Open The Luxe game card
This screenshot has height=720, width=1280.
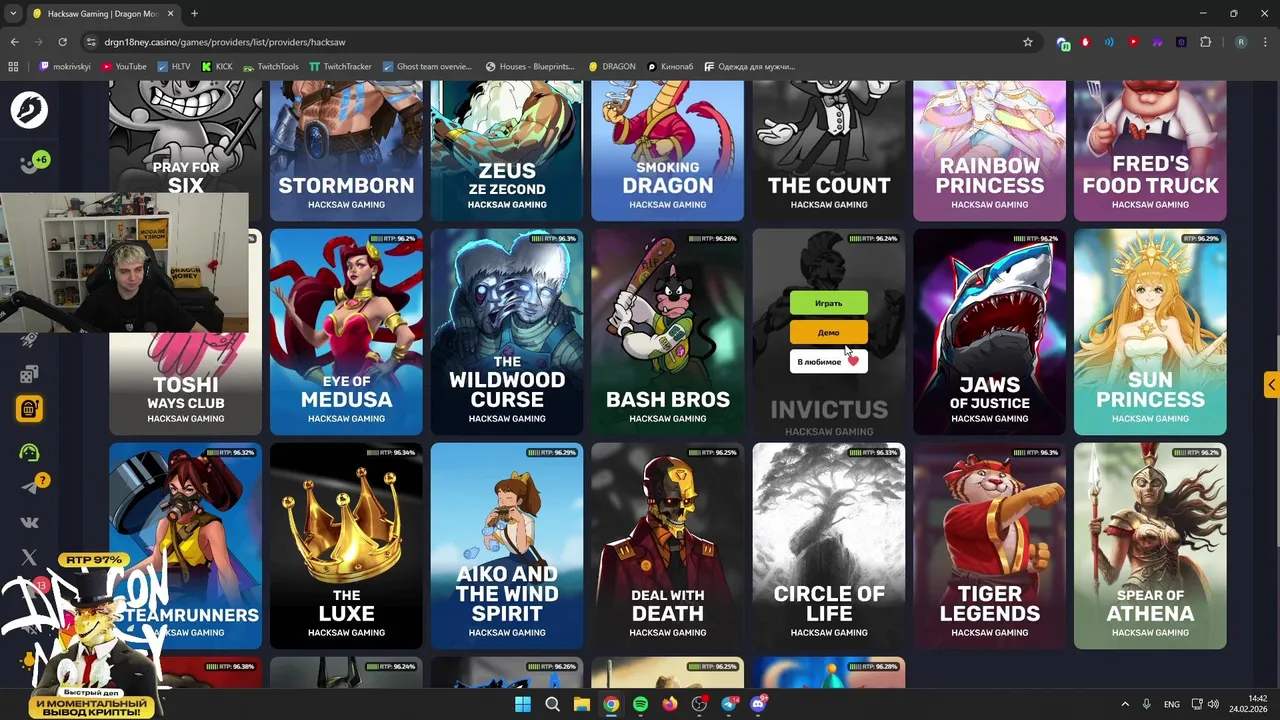pyautogui.click(x=346, y=546)
